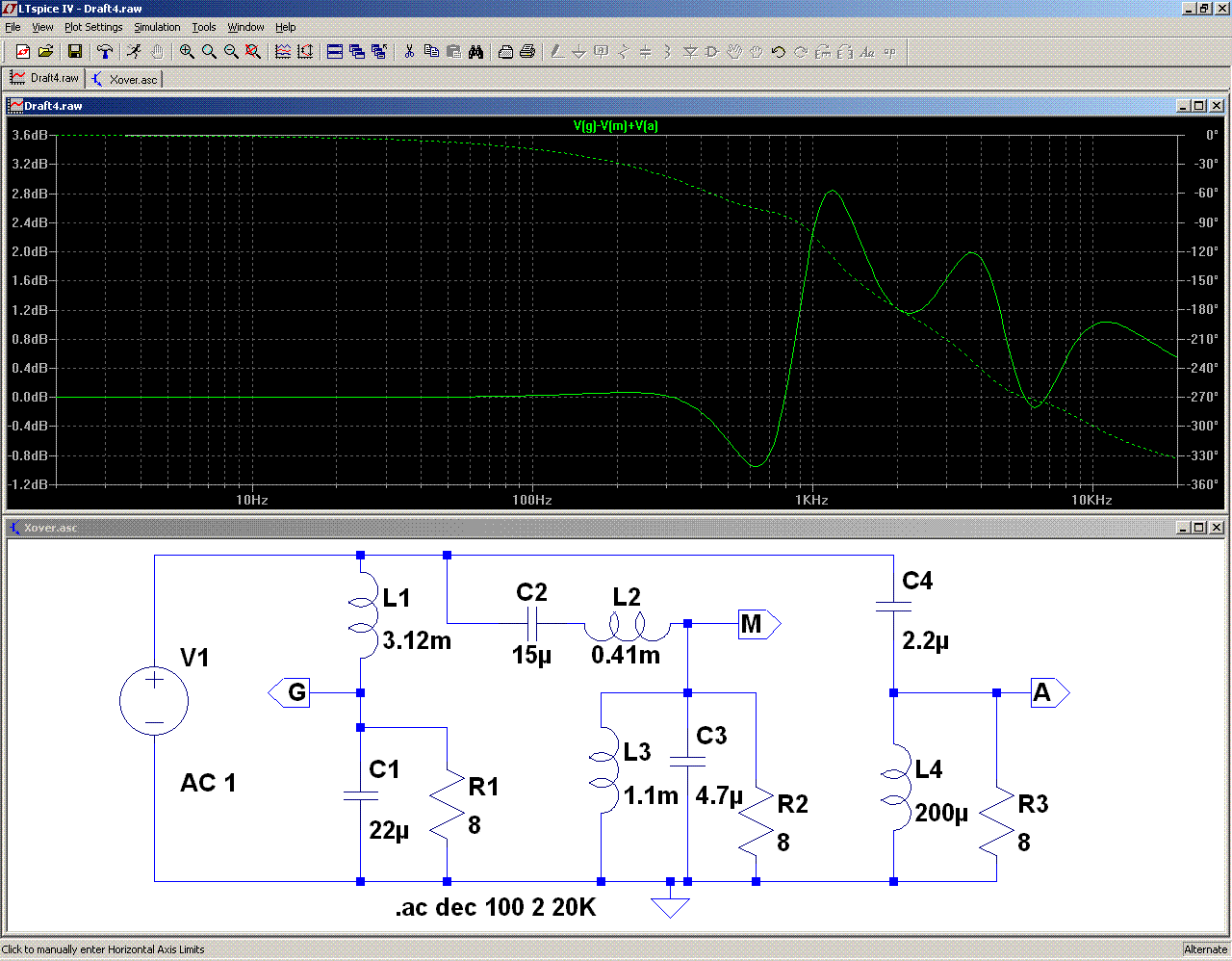The image size is (1232, 961).
Task: Click the Cut scissors icon
Action: tap(409, 52)
